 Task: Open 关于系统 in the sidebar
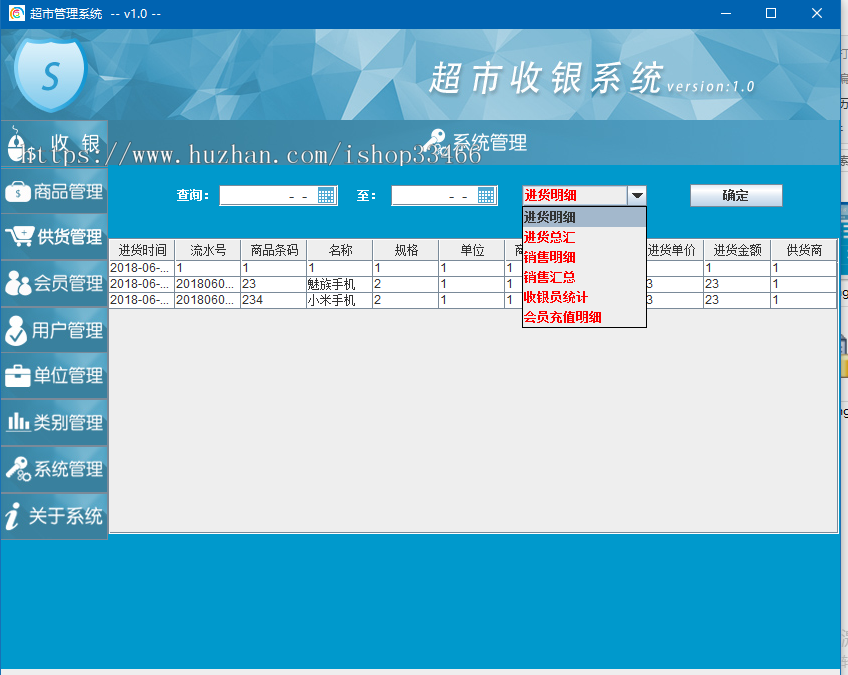coord(54,516)
